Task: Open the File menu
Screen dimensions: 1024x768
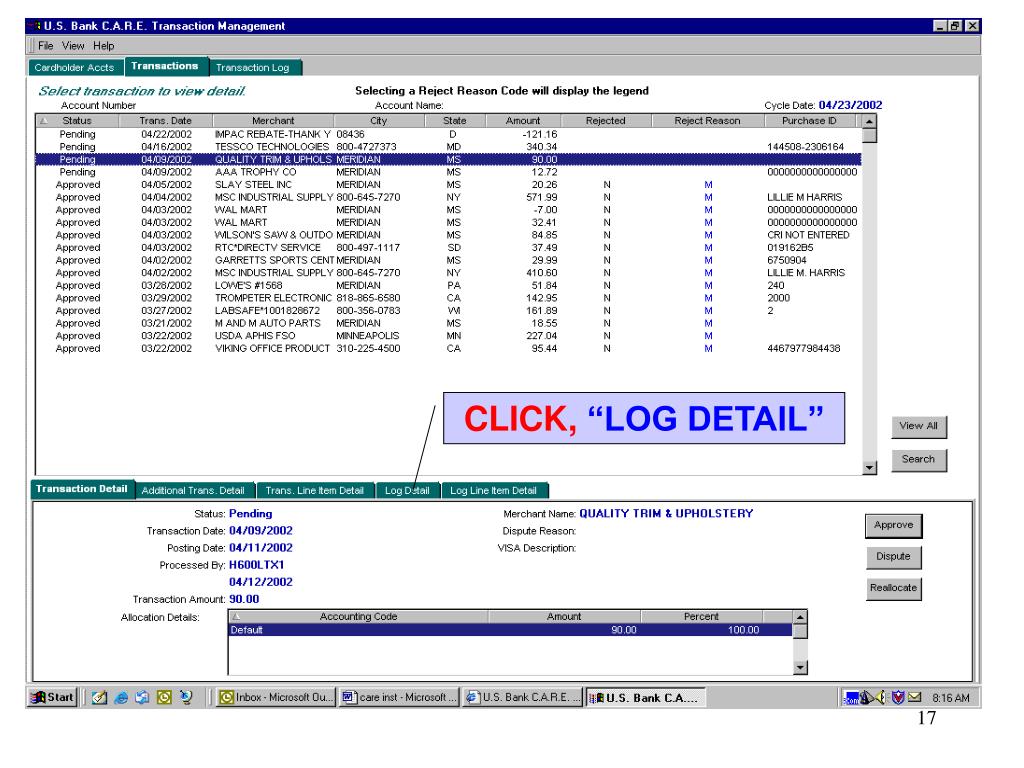Action: (x=45, y=46)
